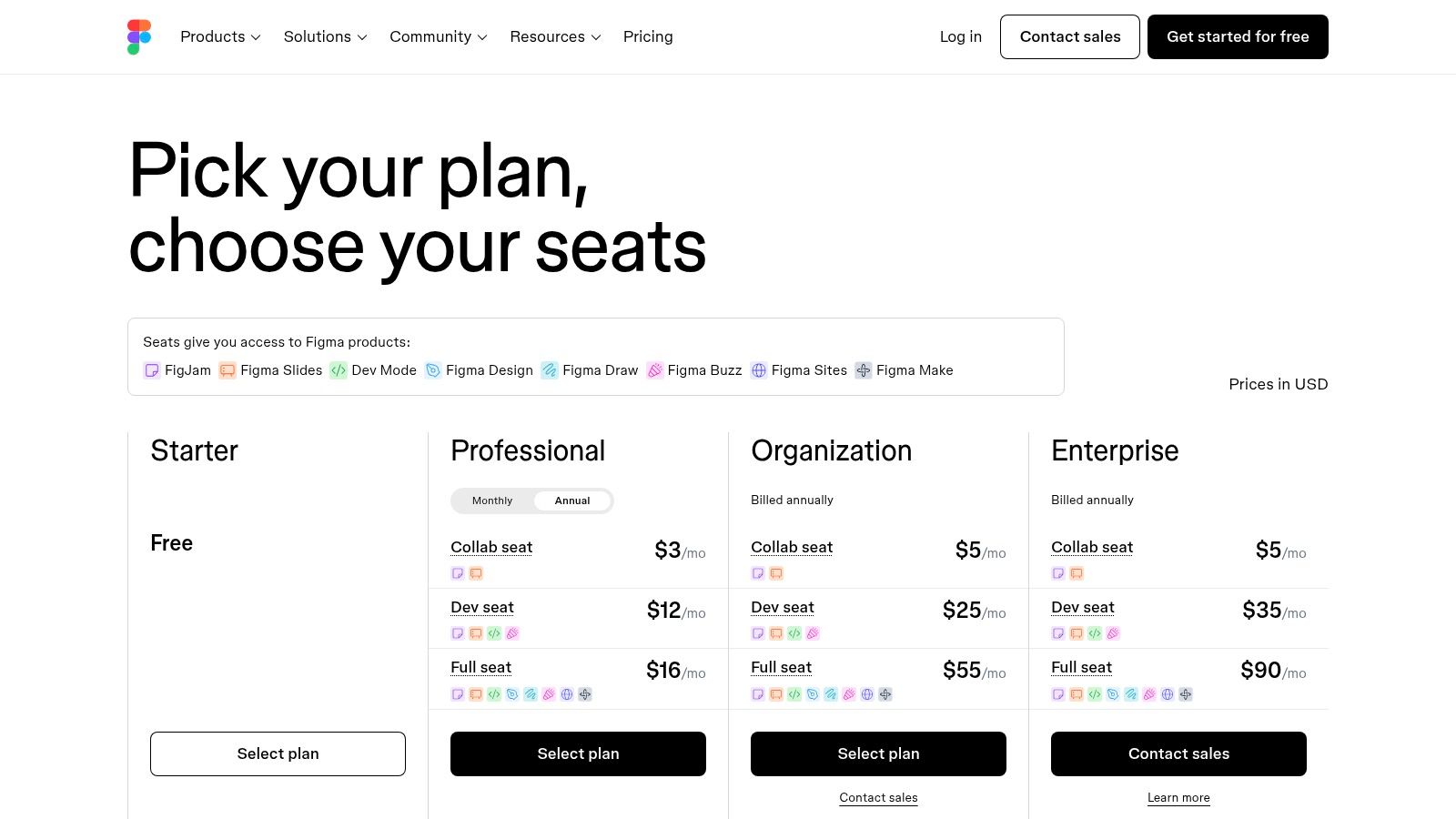Click the Figma Sites product icon
Image resolution: width=1456 pixels, height=819 pixels.
pyautogui.click(x=759, y=370)
